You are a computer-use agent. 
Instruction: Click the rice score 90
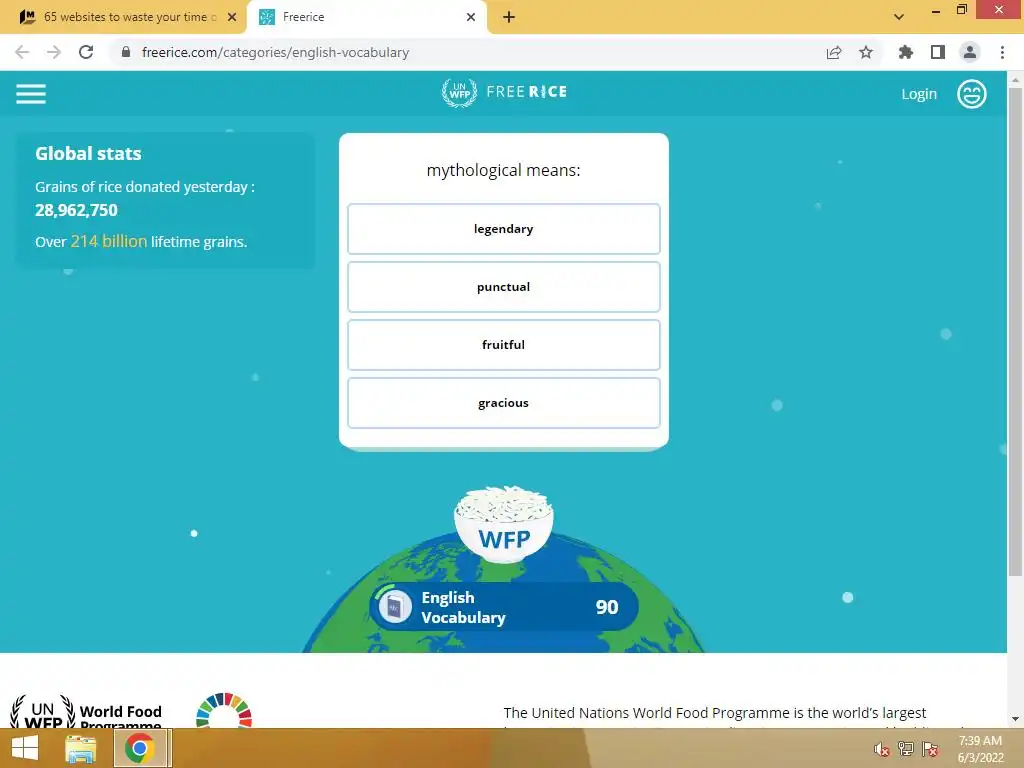pos(607,607)
